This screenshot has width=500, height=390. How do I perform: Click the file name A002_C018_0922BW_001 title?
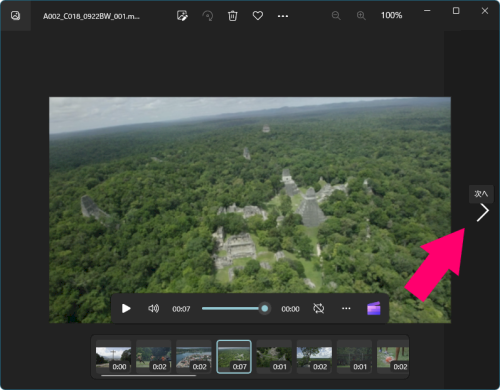(91, 16)
